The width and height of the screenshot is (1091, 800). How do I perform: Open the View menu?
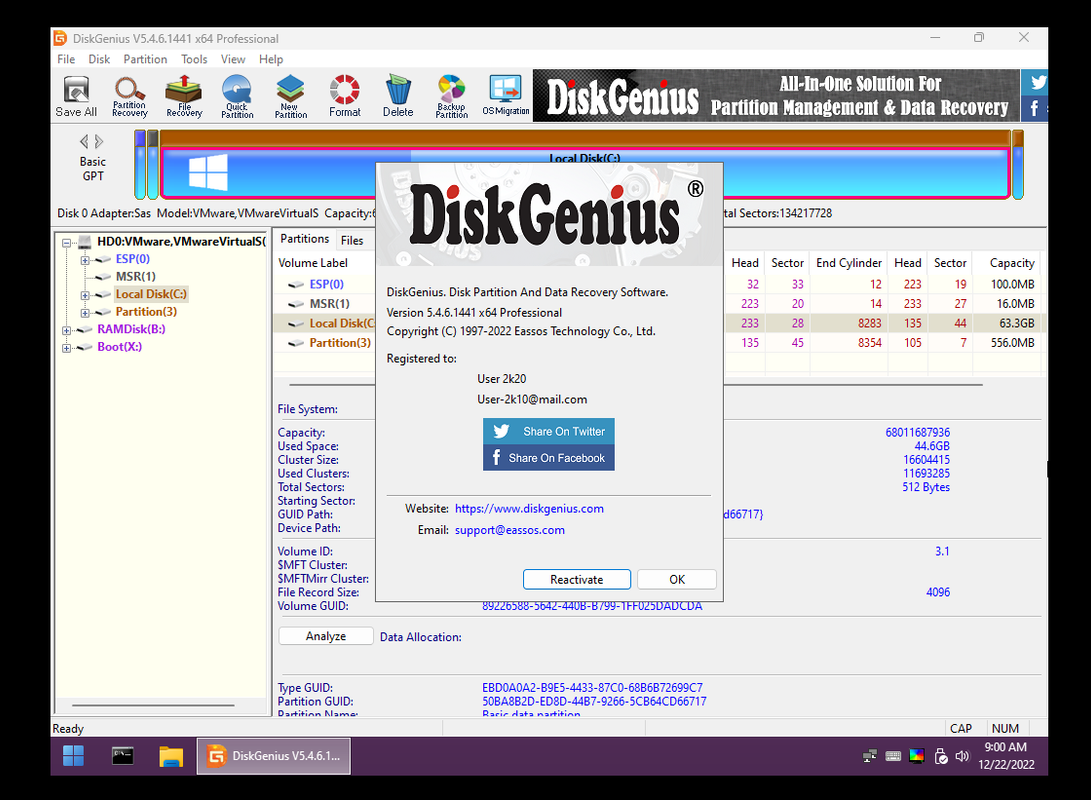click(233, 59)
